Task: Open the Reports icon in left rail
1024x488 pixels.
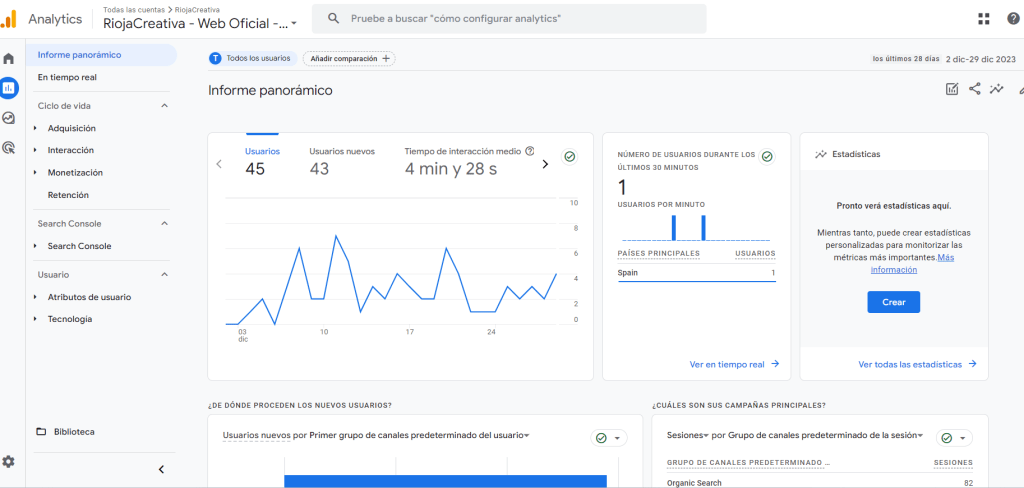Action: point(8,88)
